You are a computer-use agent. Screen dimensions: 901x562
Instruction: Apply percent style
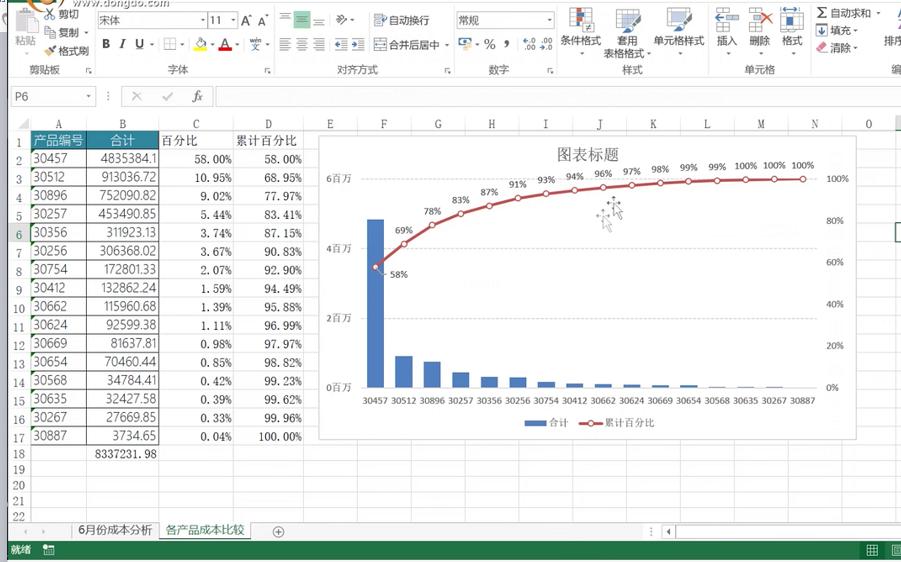490,44
